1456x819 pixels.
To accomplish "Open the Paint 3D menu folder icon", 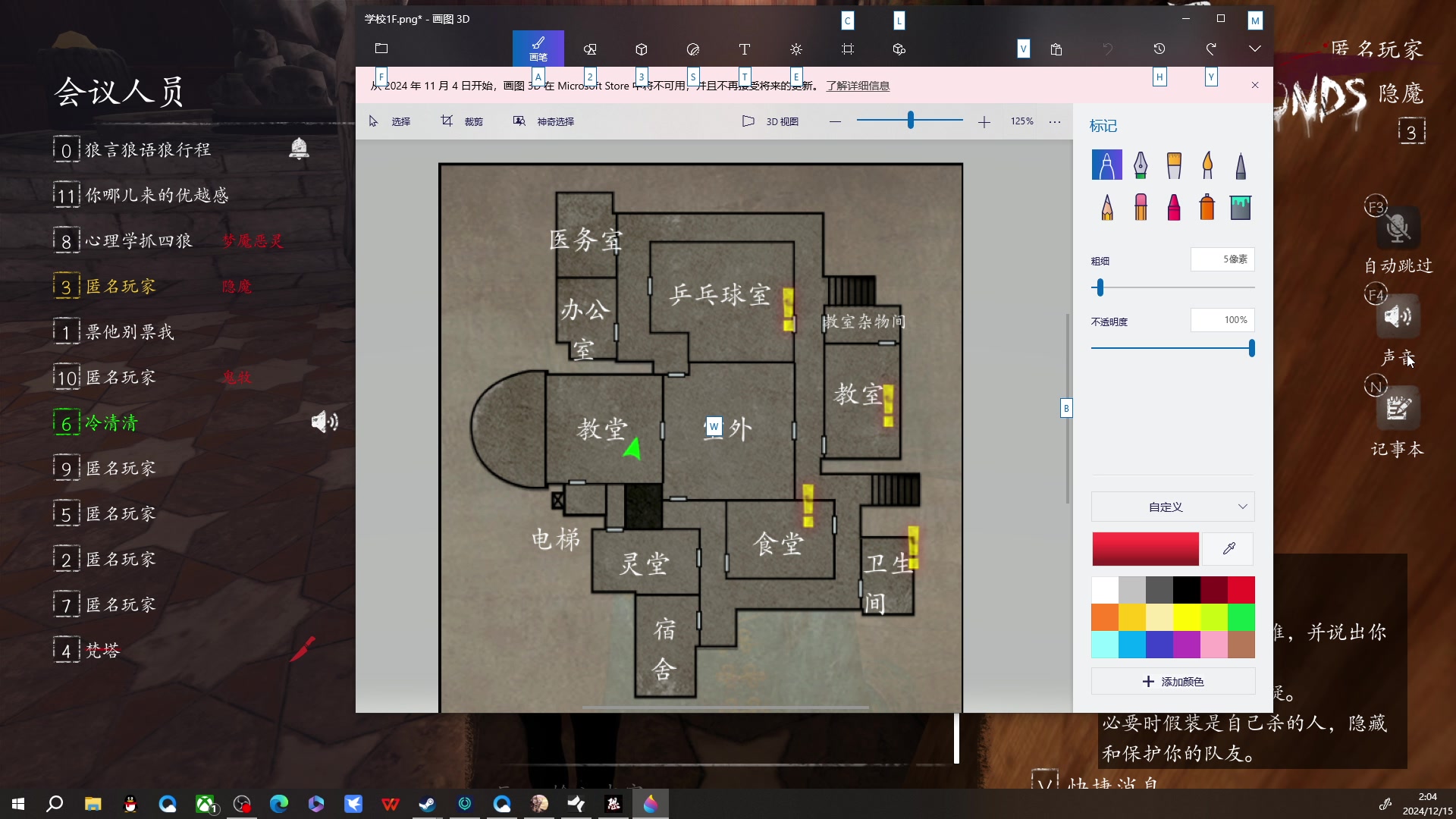I will tap(381, 49).
